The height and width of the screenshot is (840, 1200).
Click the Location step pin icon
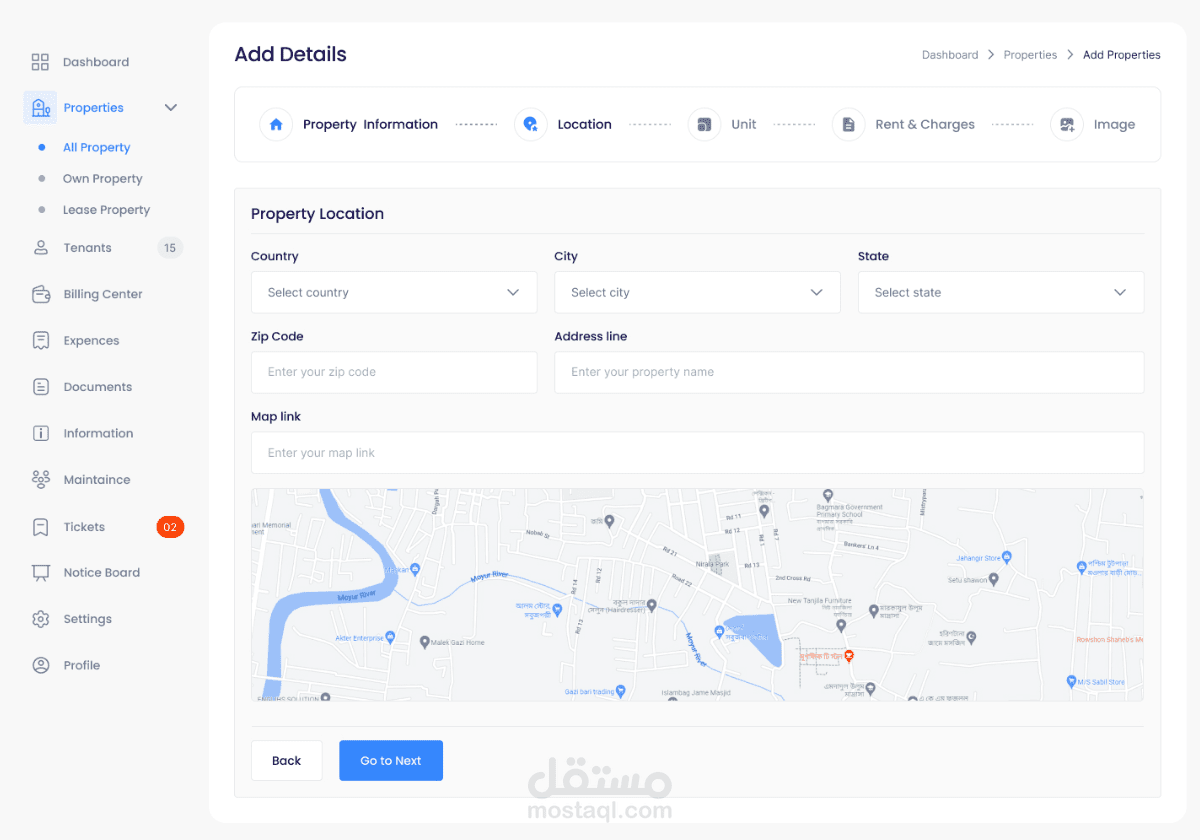click(x=531, y=124)
